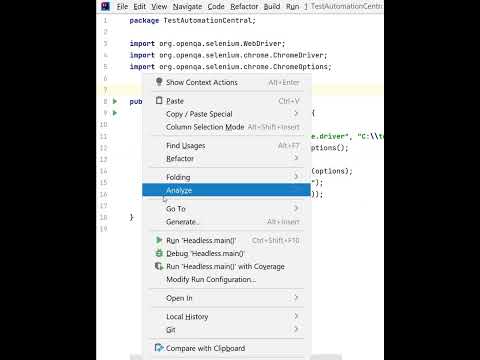The image size is (480, 360).
Task: Expand the Local History submenu arrow
Action: [x=296, y=316]
